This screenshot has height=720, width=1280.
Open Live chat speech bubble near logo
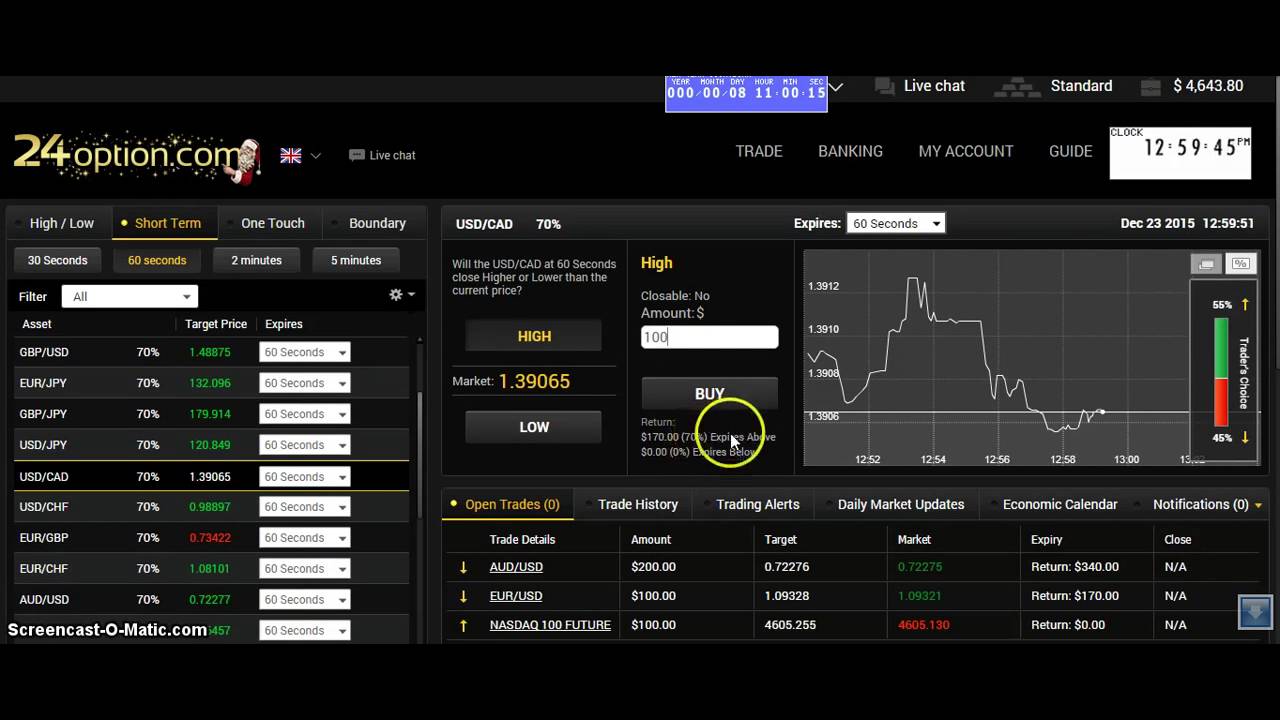pyautogui.click(x=356, y=155)
